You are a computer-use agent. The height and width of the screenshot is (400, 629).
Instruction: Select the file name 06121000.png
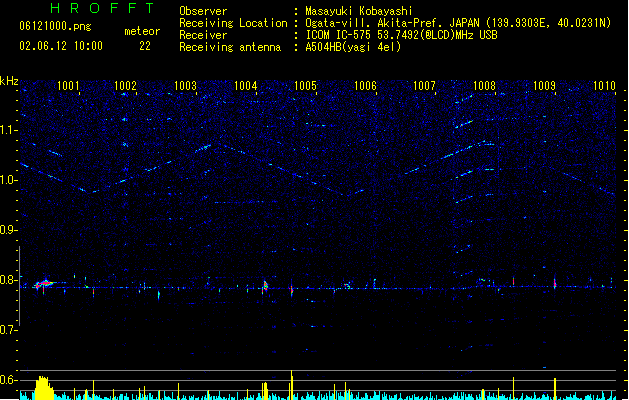55,26
